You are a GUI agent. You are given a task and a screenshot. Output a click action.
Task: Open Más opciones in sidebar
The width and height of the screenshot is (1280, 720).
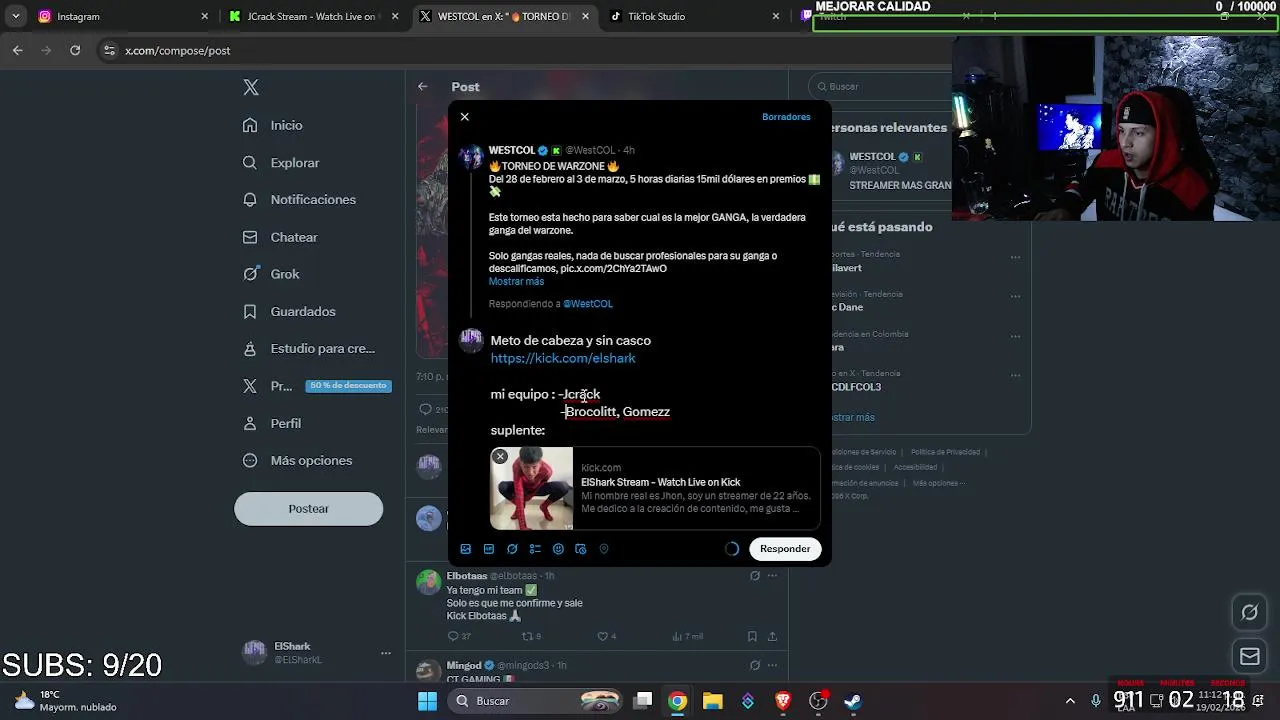pos(297,460)
